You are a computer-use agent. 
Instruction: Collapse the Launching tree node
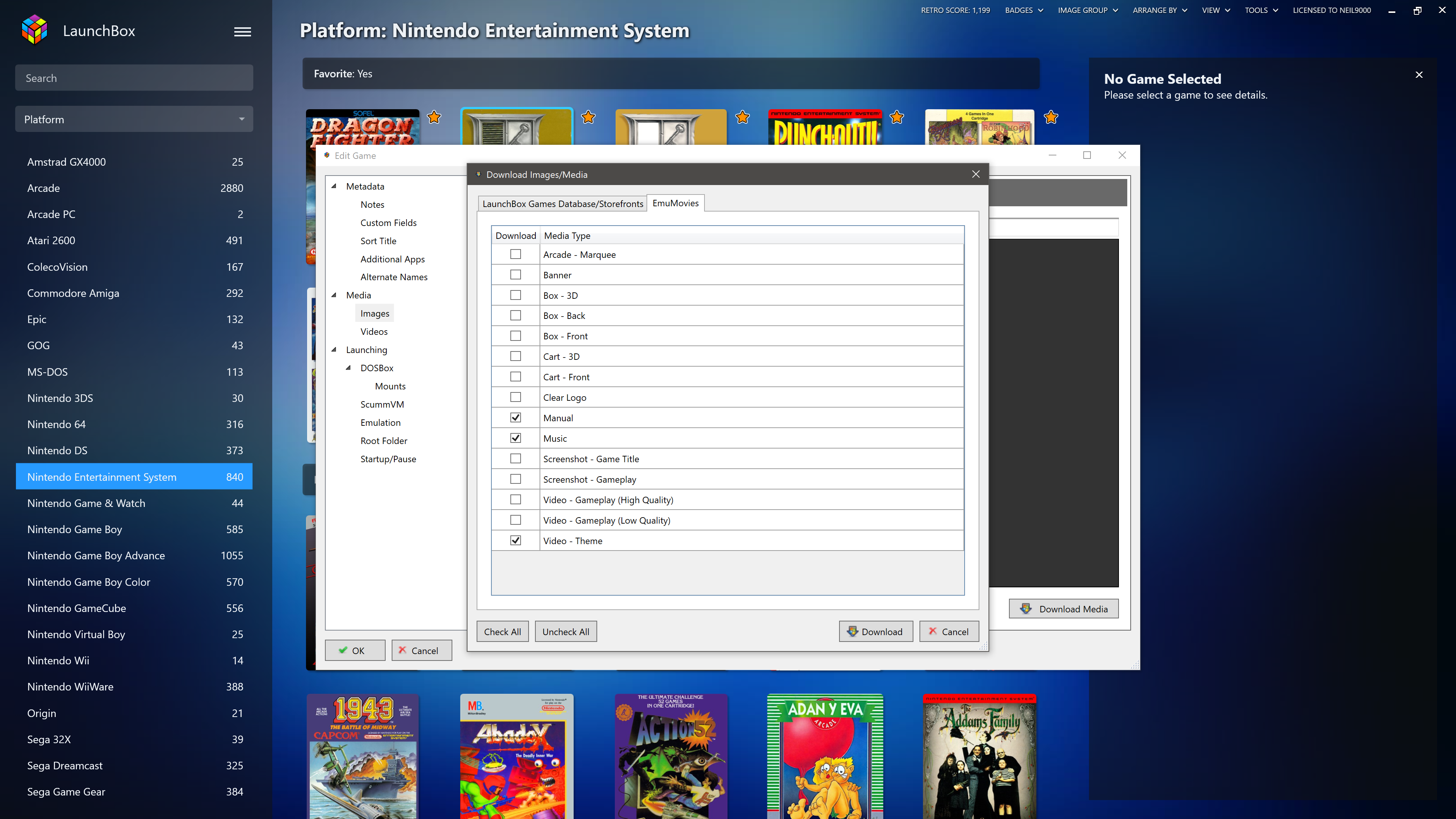click(x=334, y=350)
